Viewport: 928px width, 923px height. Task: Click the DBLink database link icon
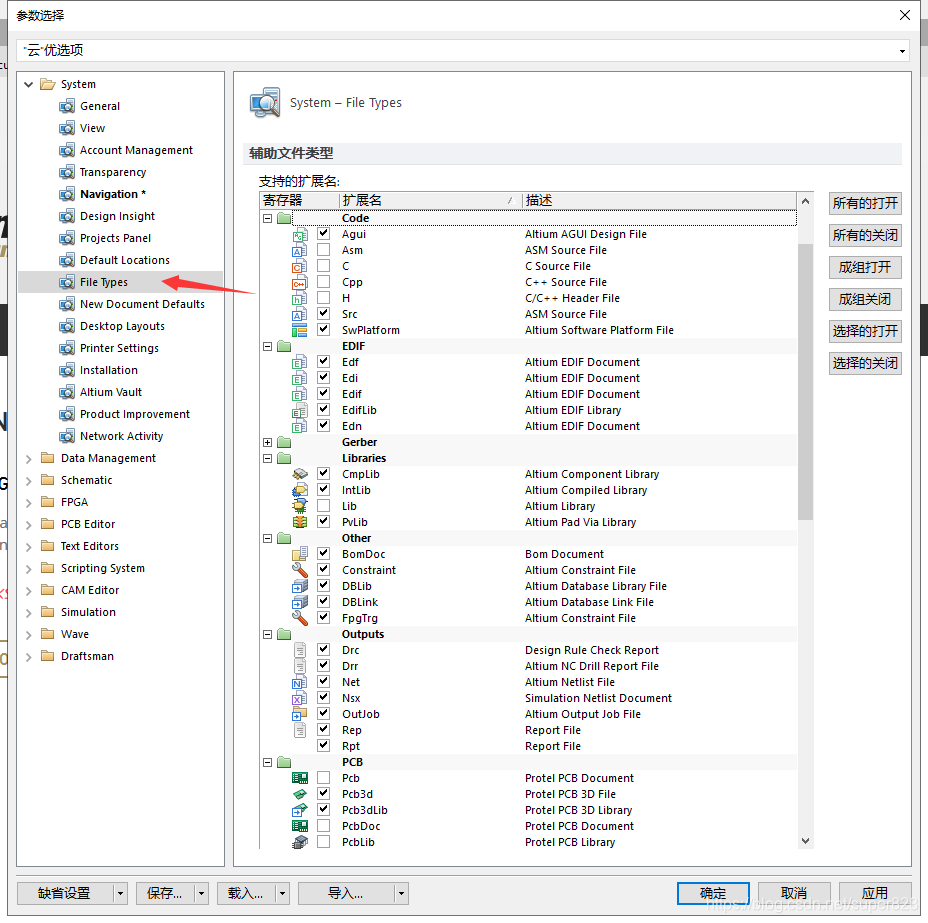pyautogui.click(x=299, y=602)
